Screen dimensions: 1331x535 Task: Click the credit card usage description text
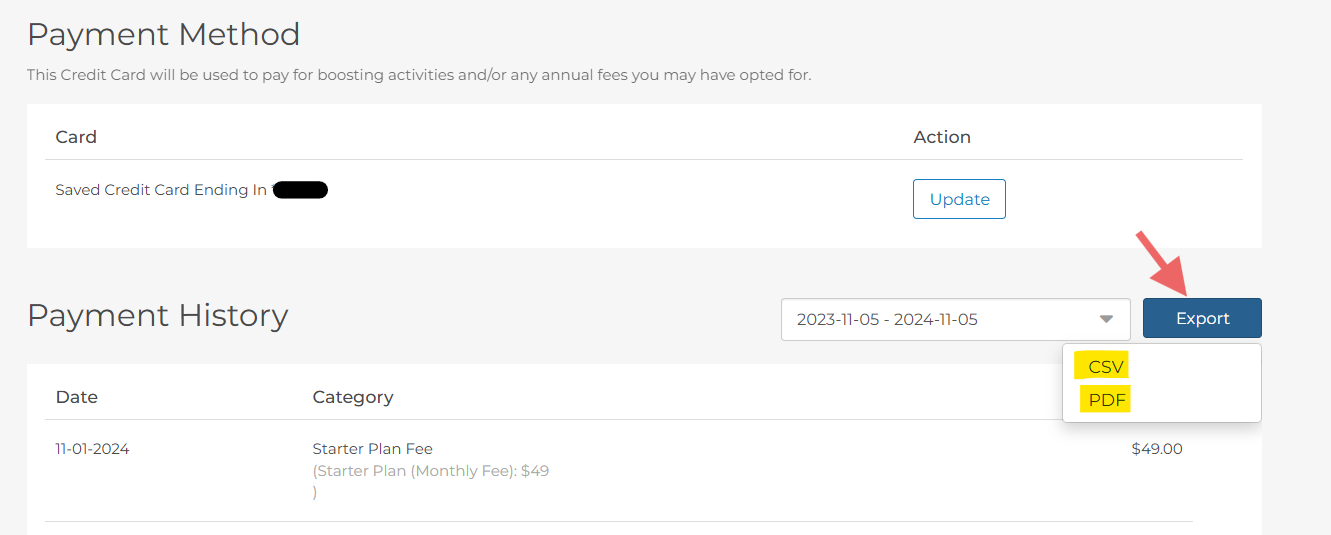[418, 75]
